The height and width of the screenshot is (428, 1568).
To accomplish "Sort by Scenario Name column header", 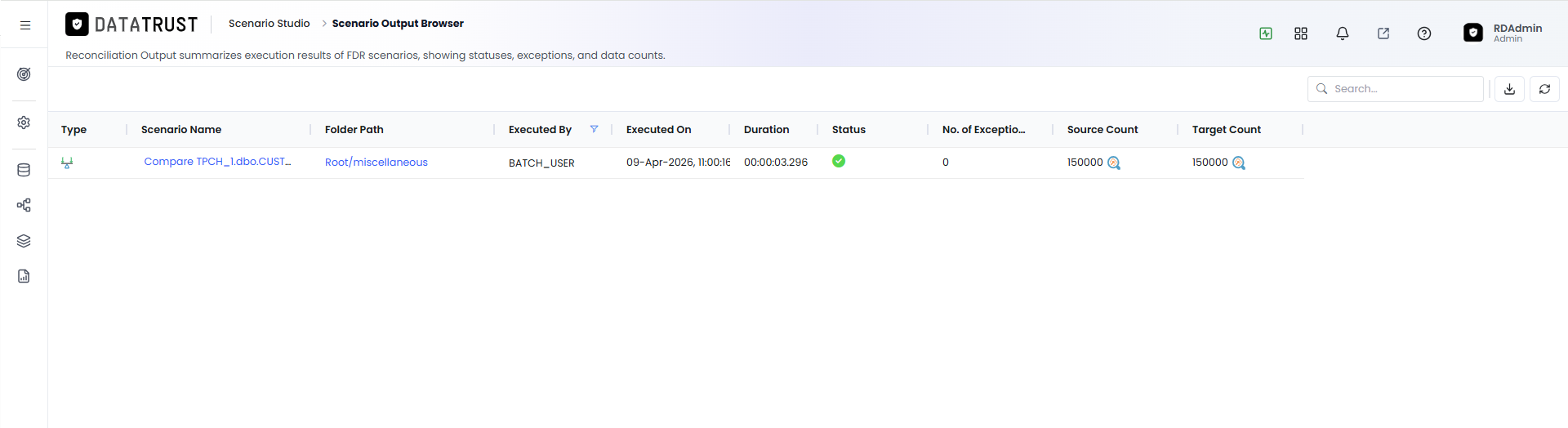I will [181, 130].
